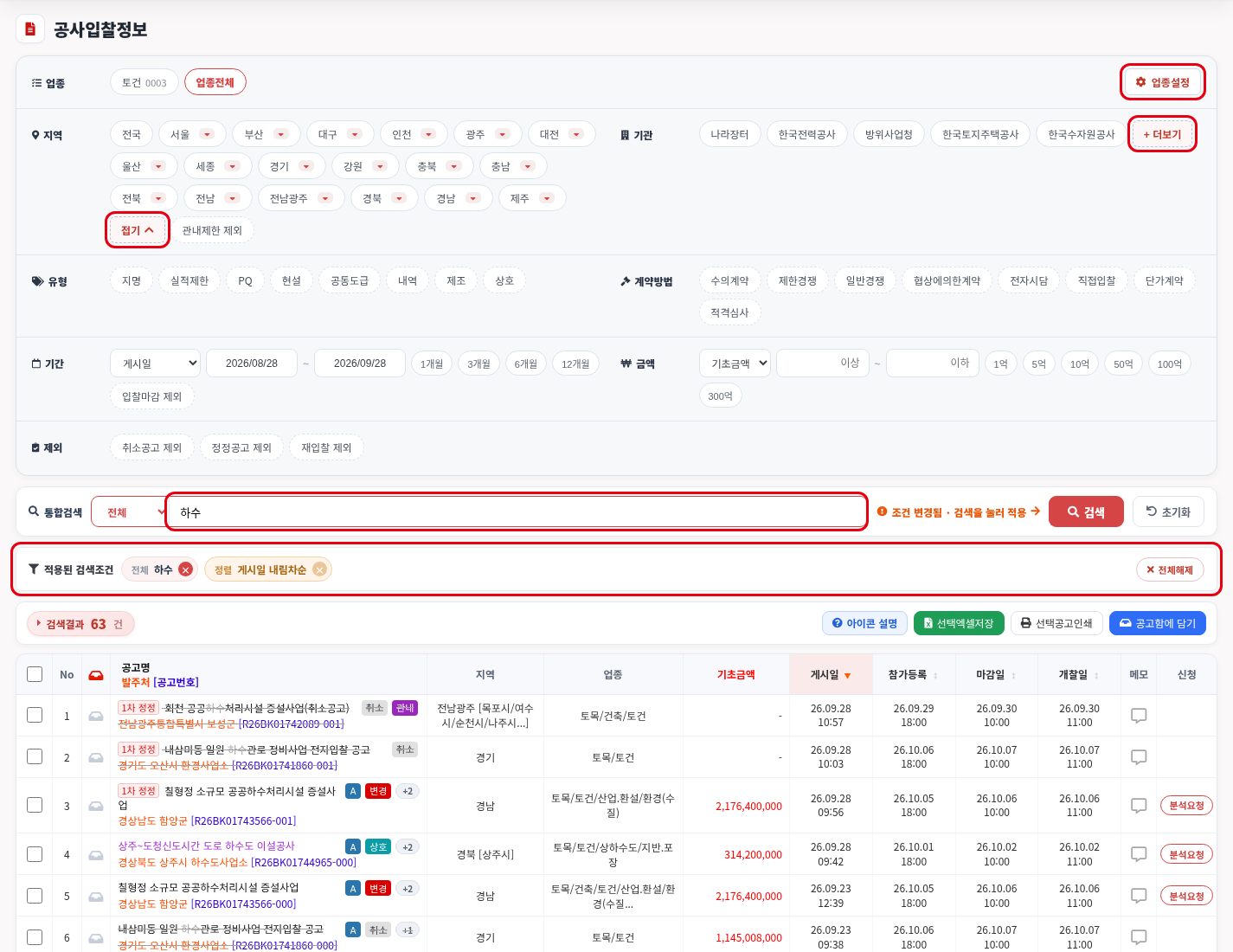Image resolution: width=1233 pixels, height=952 pixels.
Task: Check the row 2 checkbox
Action: click(x=35, y=756)
